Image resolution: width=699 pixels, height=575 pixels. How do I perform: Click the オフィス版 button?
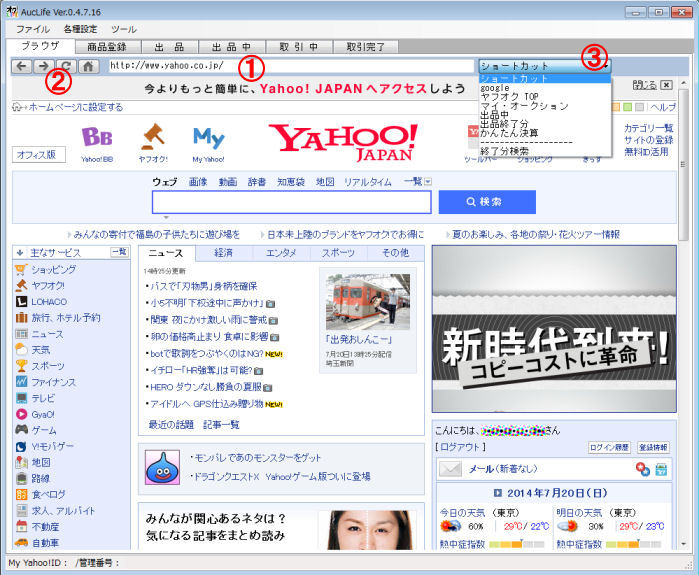coord(38,155)
